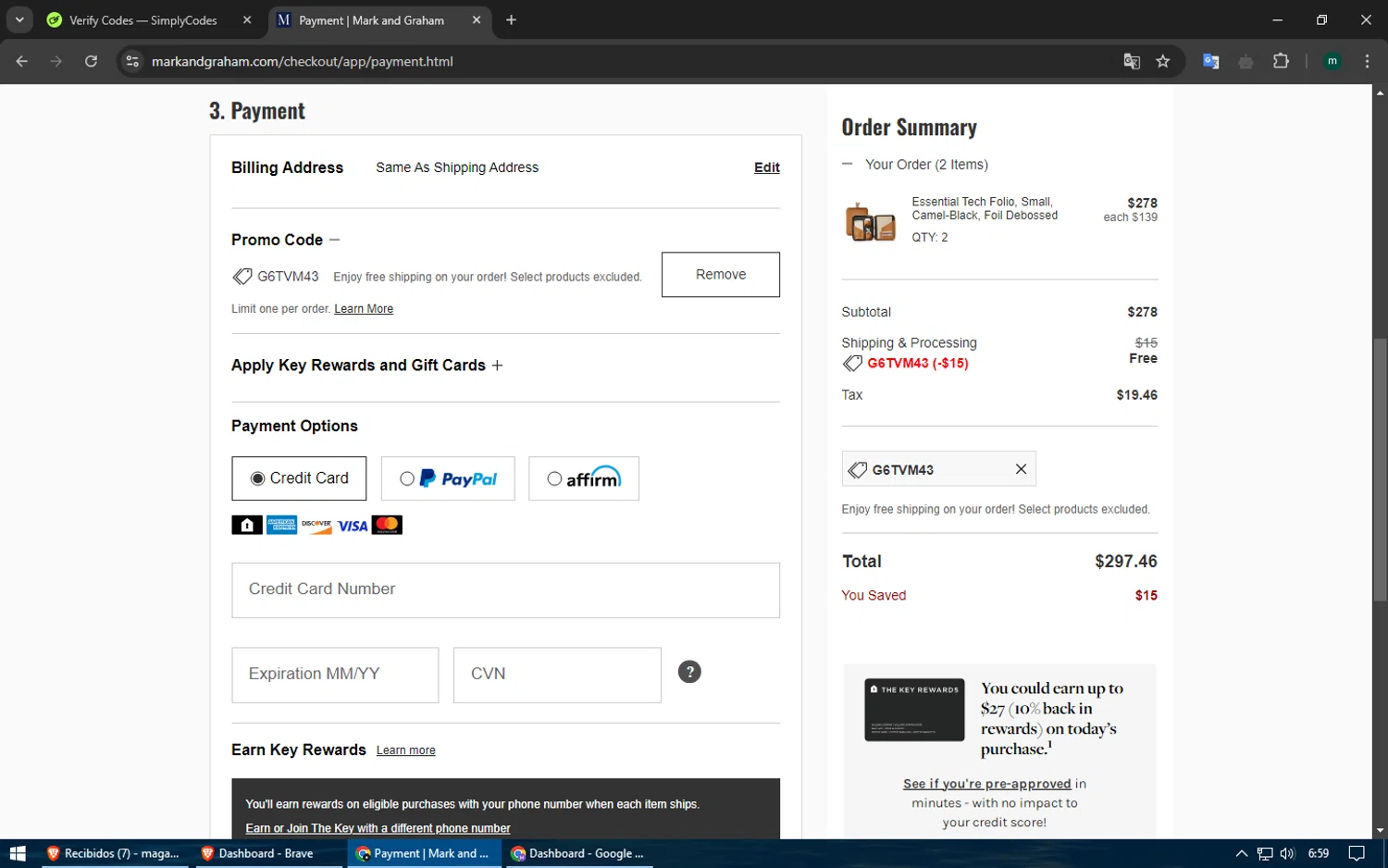
Task: Go back to previous page
Action: pos(22,61)
